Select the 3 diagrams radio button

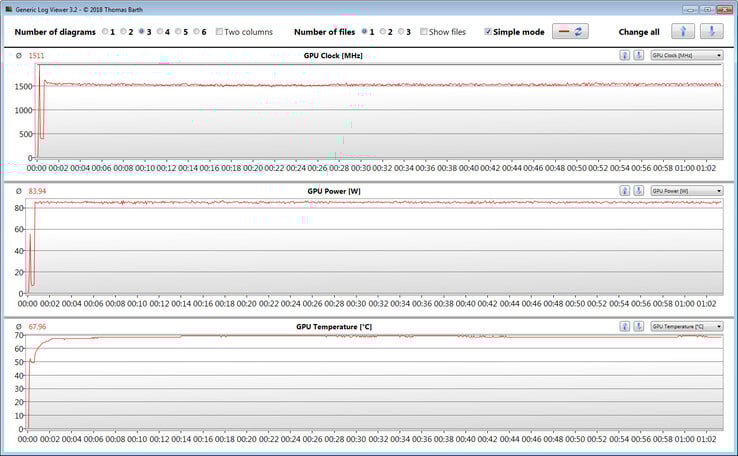pos(142,32)
